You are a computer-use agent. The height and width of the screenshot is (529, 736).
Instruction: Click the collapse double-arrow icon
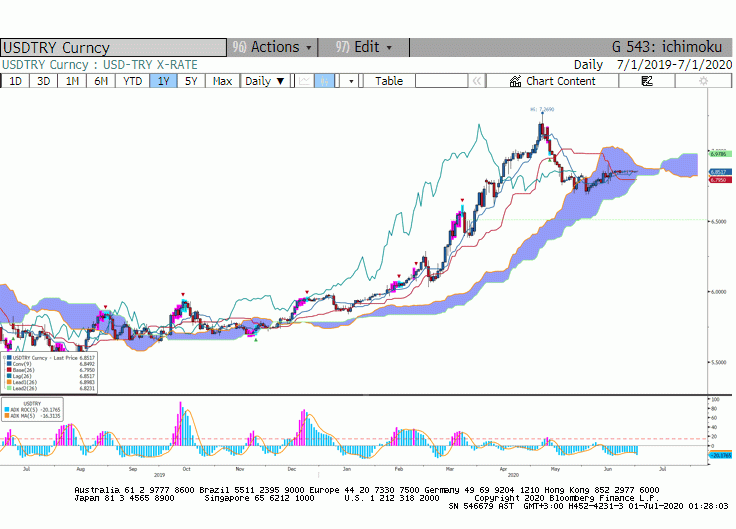point(476,81)
